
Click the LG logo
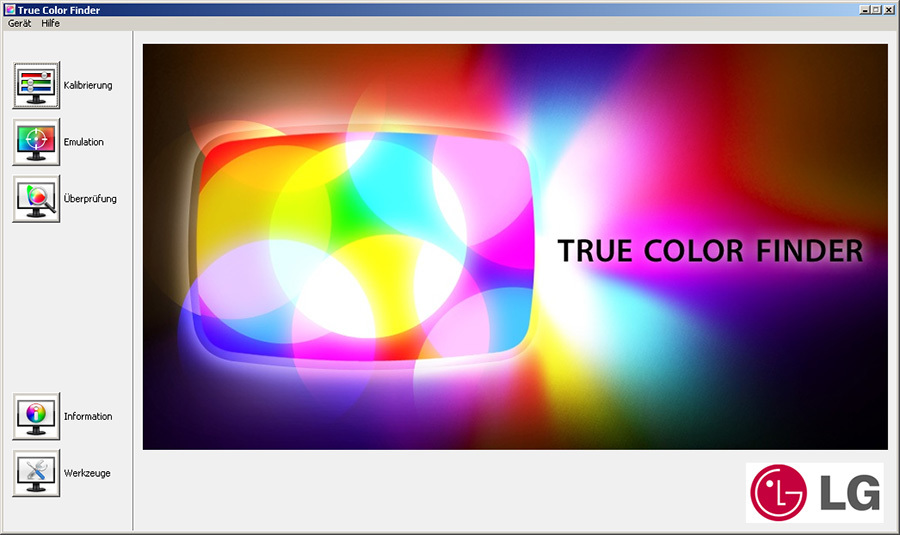click(814, 493)
